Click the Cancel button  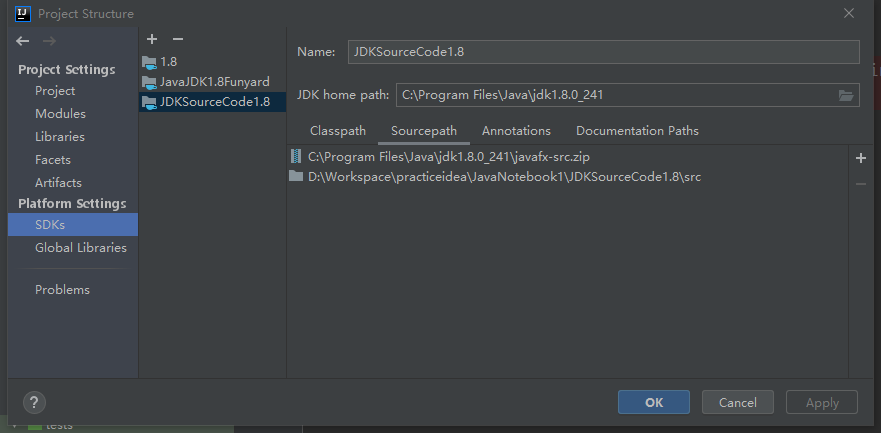[x=738, y=402]
